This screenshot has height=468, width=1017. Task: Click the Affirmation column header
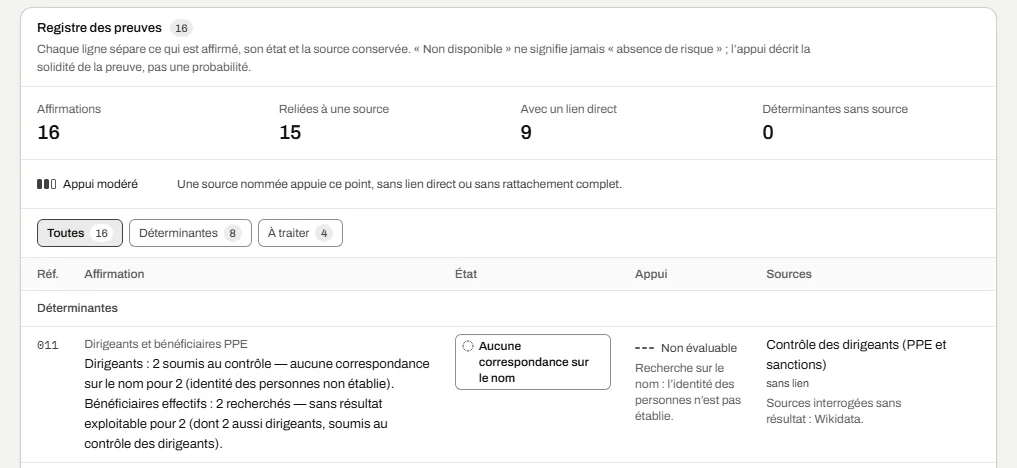click(114, 274)
